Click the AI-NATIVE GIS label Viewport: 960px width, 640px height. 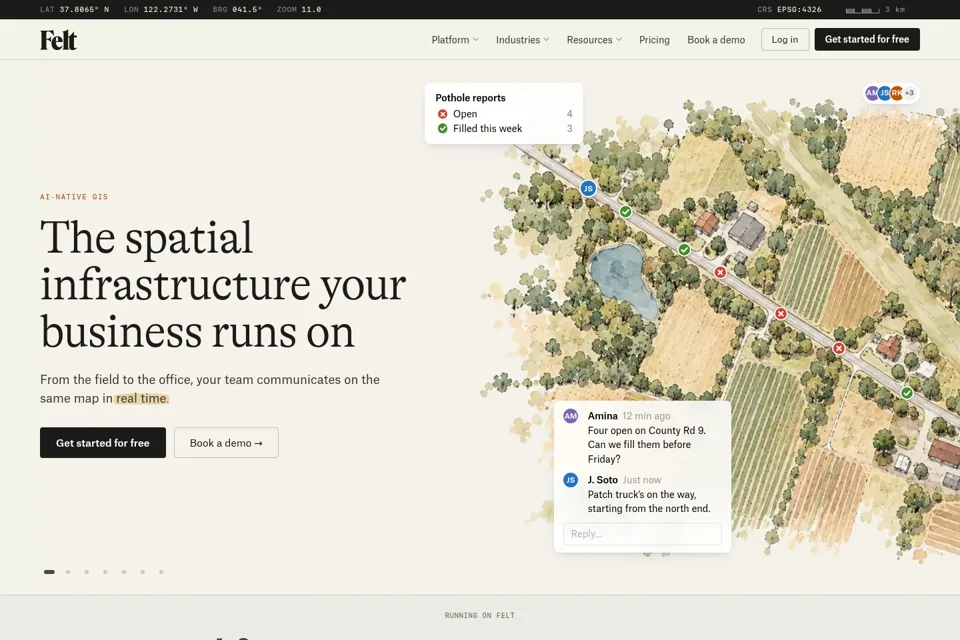click(x=73, y=197)
